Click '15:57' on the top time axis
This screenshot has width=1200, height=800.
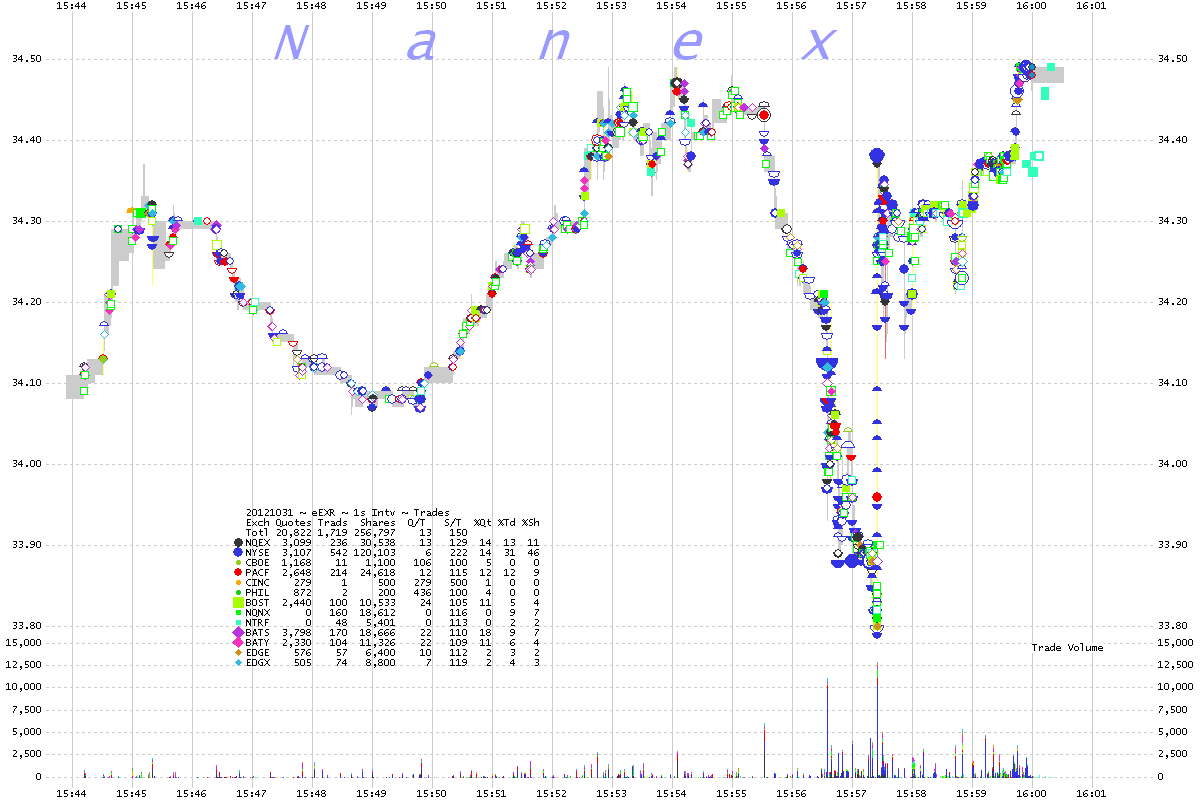[x=851, y=6]
